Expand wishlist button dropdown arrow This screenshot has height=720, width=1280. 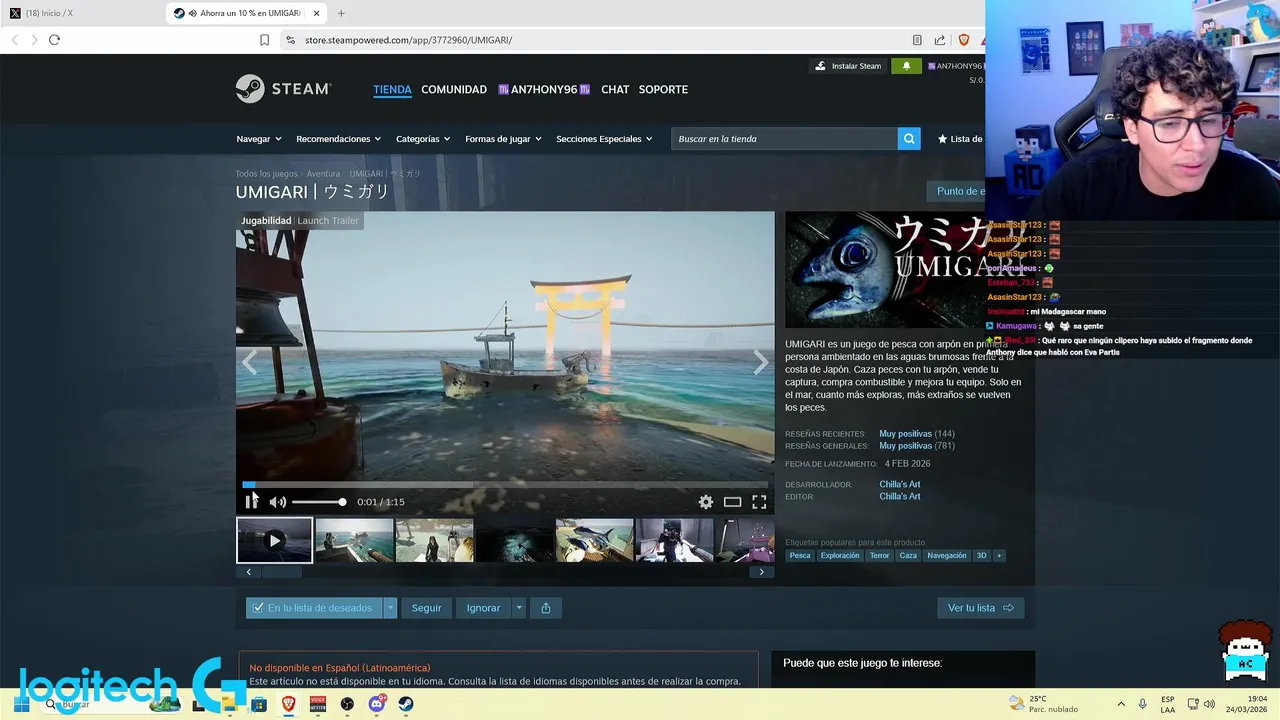[390, 608]
